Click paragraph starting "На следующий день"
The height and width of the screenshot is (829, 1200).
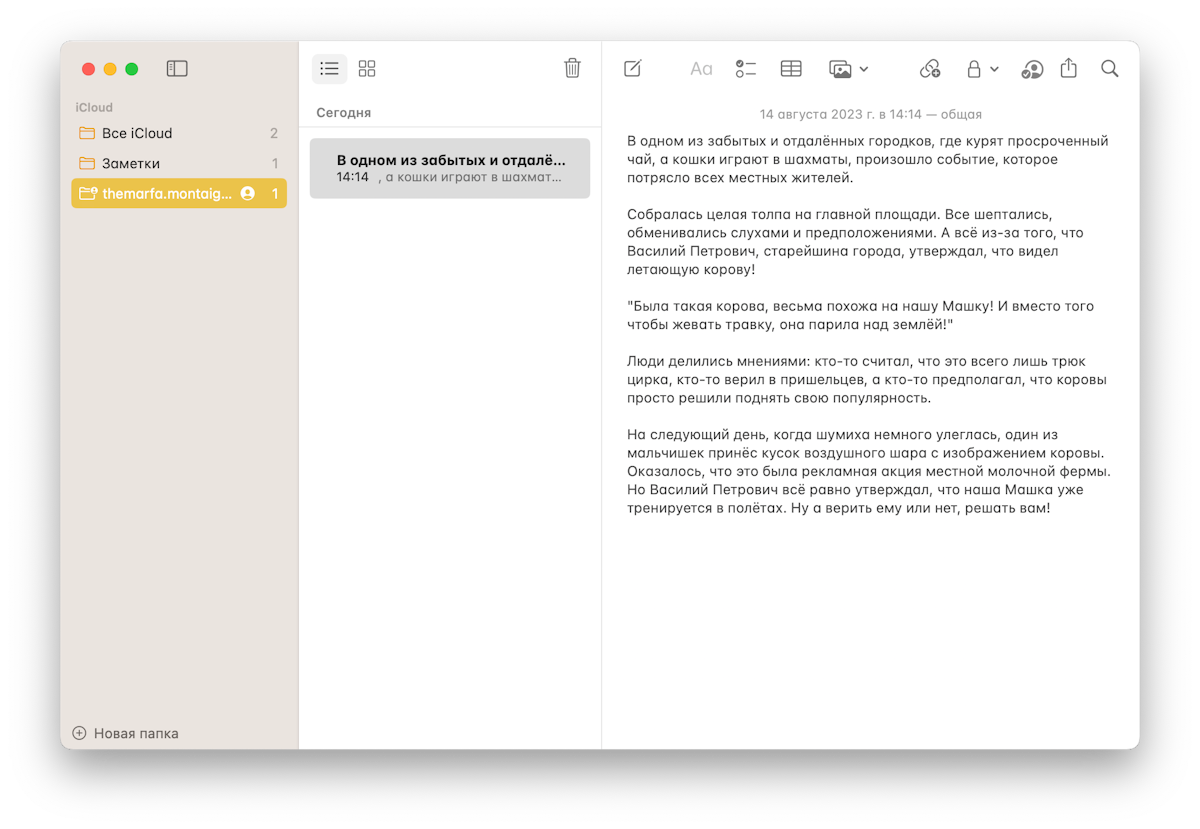[869, 471]
